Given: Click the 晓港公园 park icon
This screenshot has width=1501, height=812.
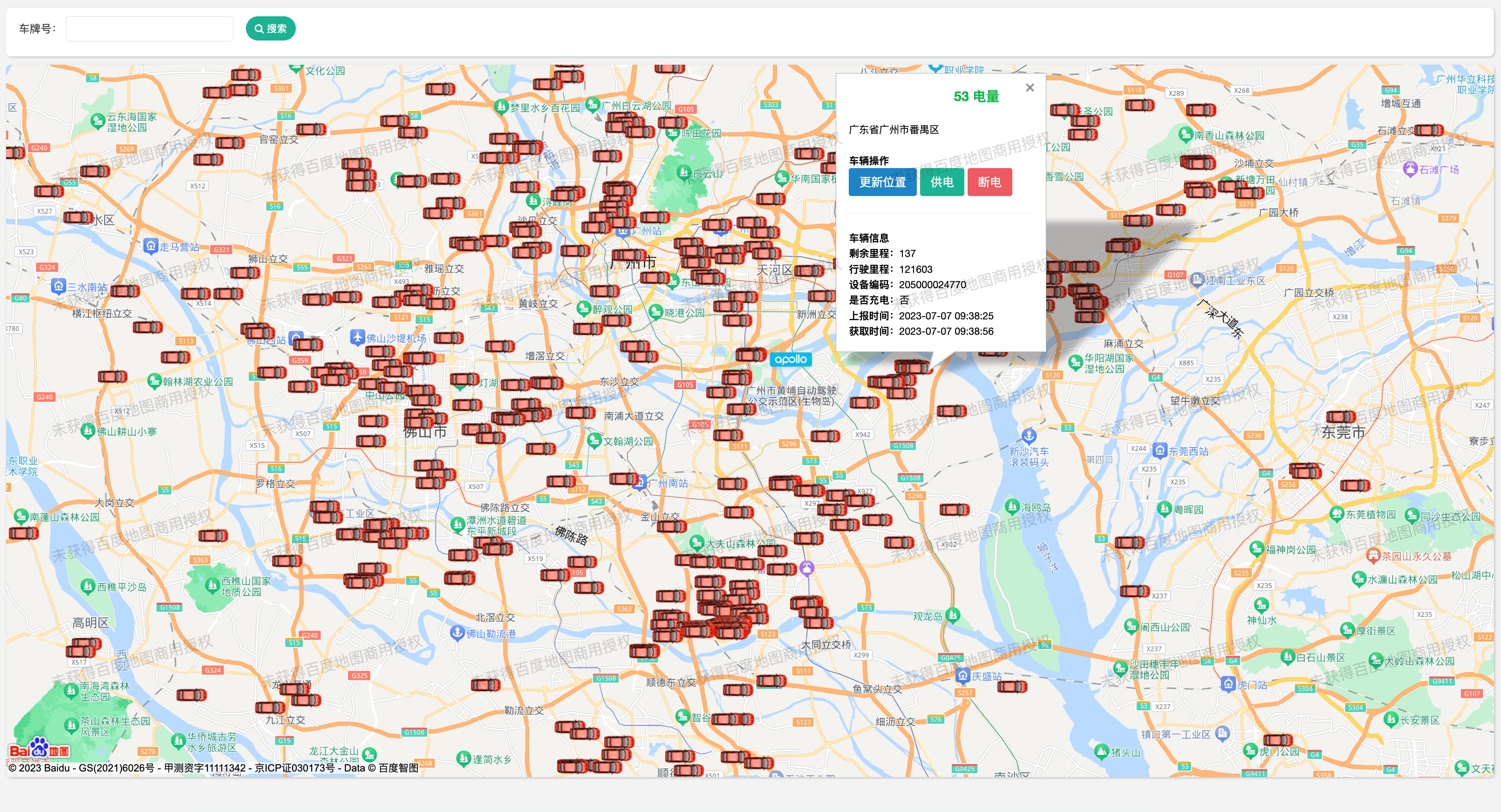Looking at the screenshot, I should pyautogui.click(x=655, y=311).
